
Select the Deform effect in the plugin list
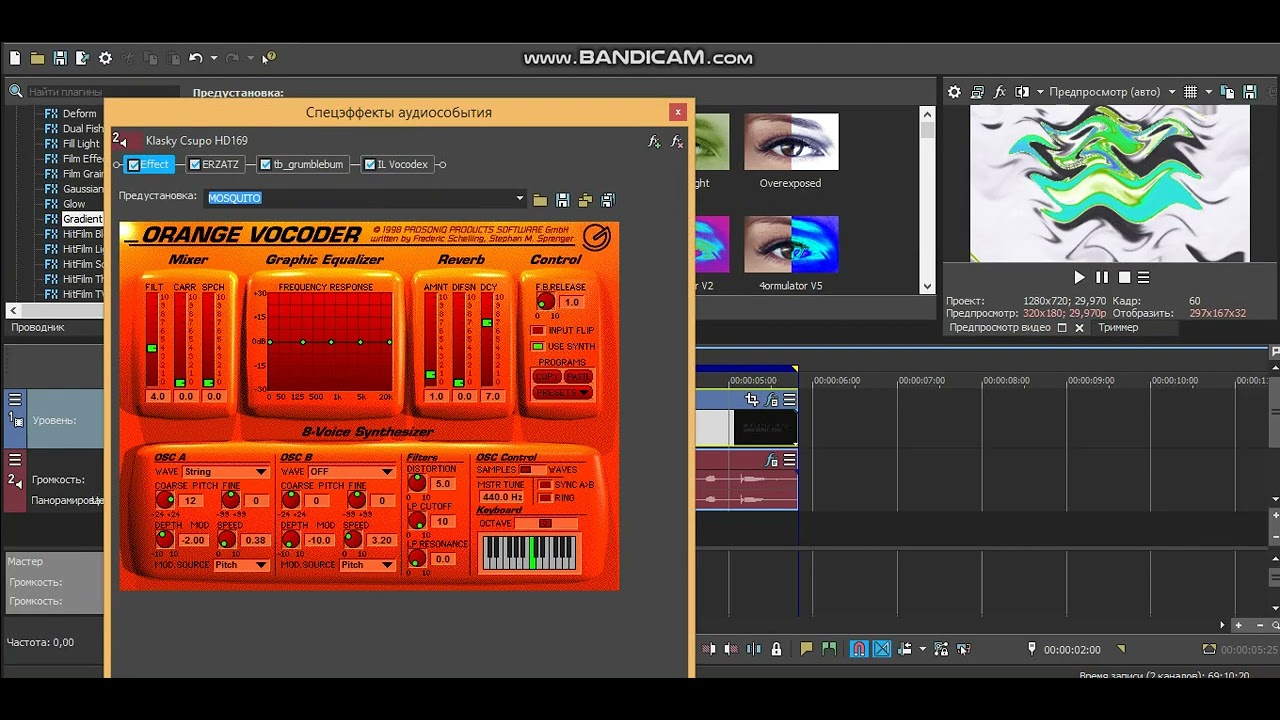point(79,114)
